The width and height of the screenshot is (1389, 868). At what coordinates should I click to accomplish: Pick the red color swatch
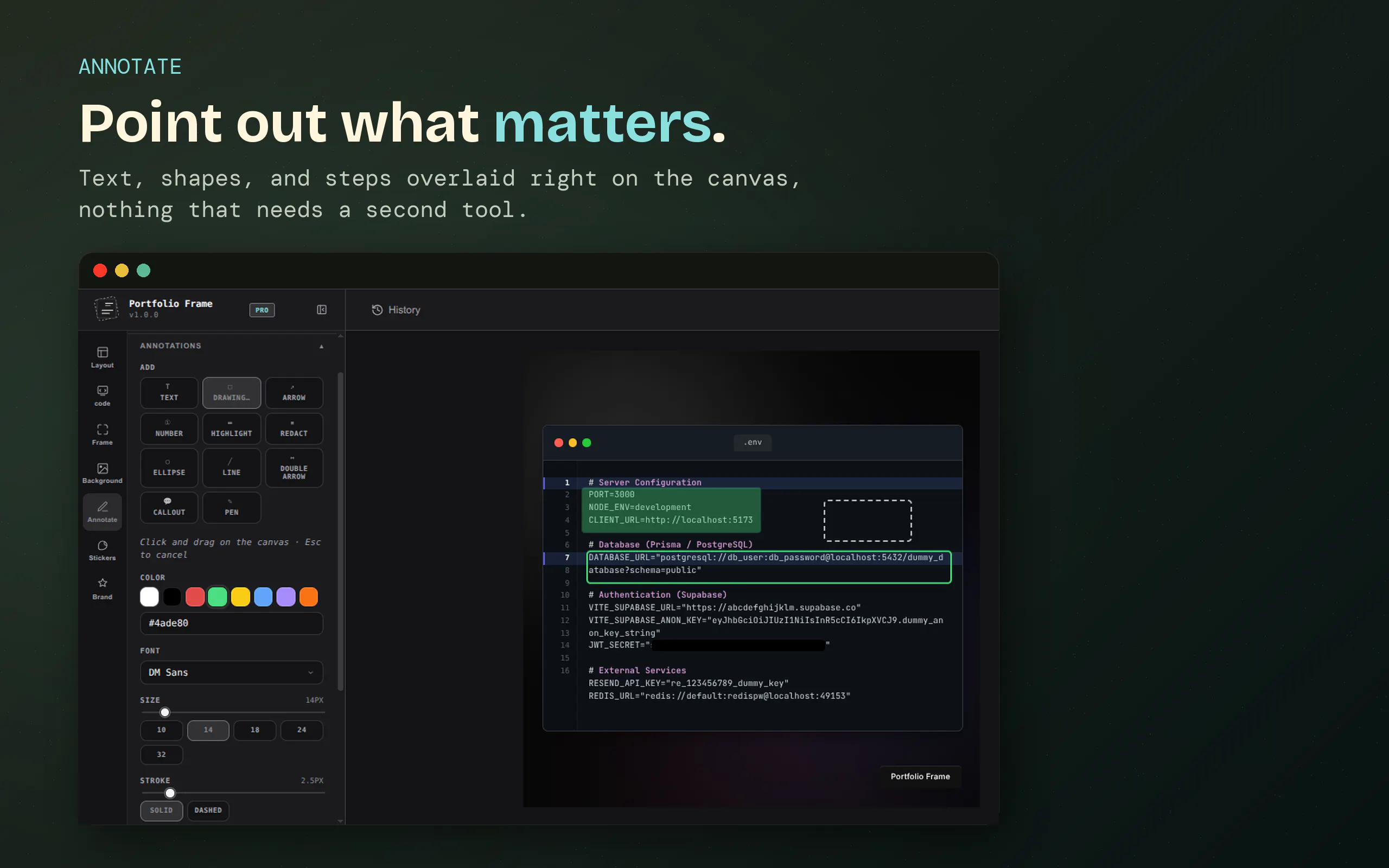(x=195, y=597)
